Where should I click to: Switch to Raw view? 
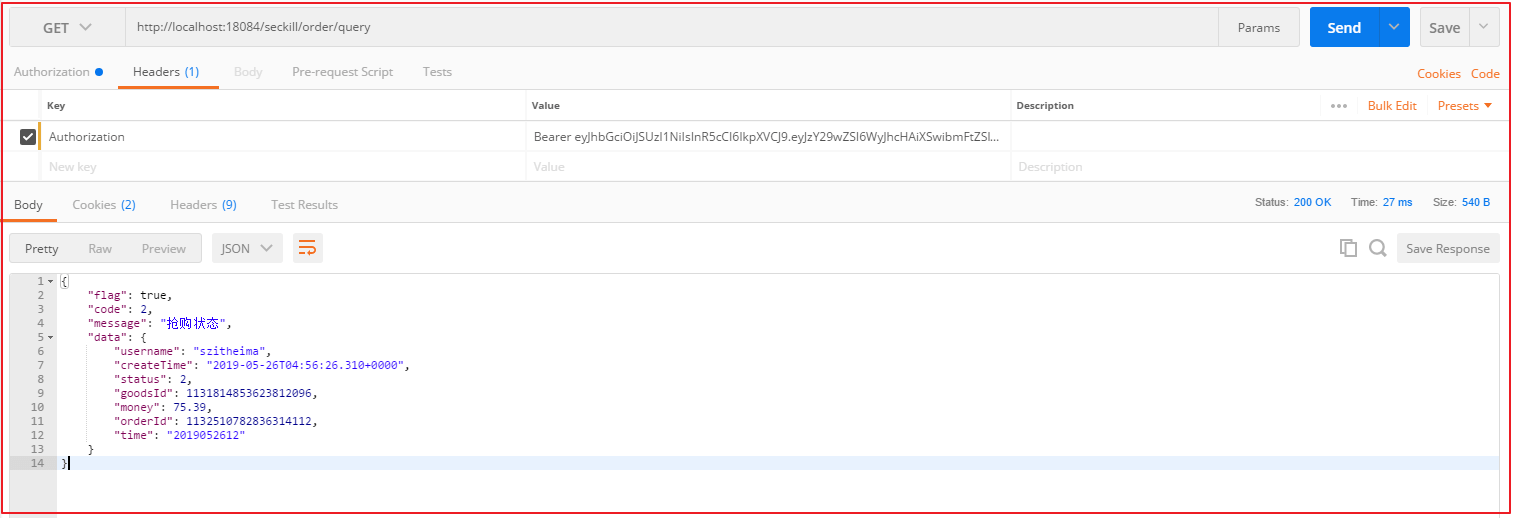tap(100, 249)
